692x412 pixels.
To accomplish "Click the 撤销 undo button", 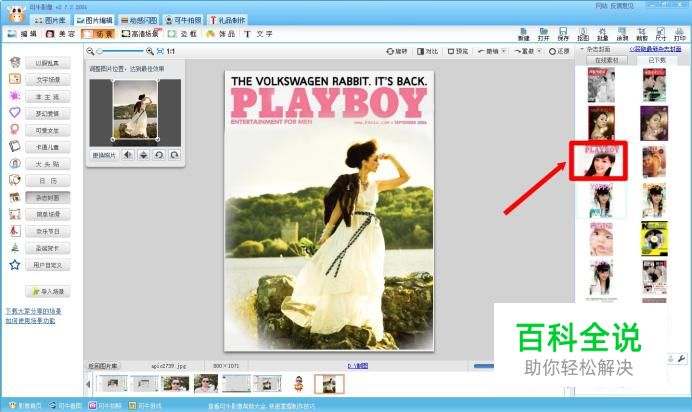I will (x=488, y=51).
